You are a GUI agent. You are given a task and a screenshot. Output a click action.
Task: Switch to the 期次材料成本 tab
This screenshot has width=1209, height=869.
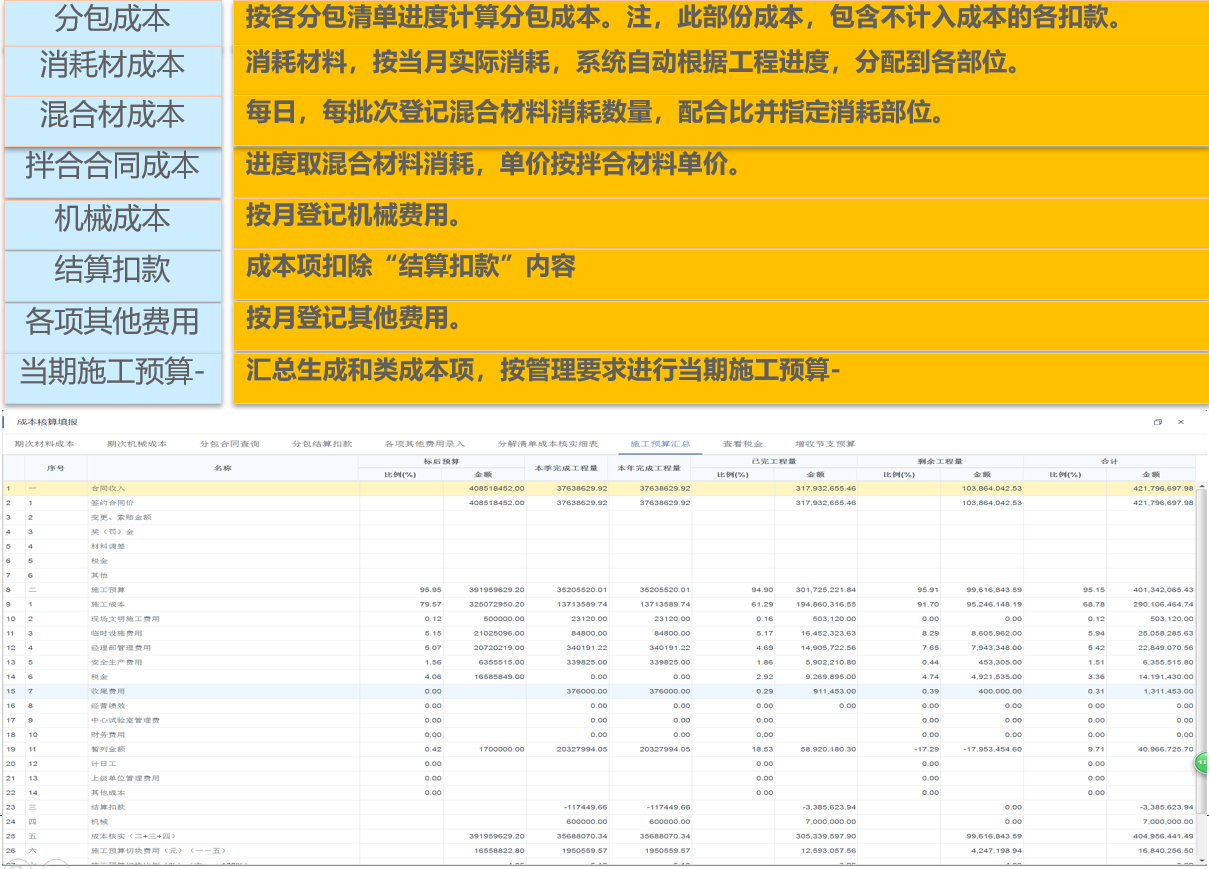pos(44,443)
